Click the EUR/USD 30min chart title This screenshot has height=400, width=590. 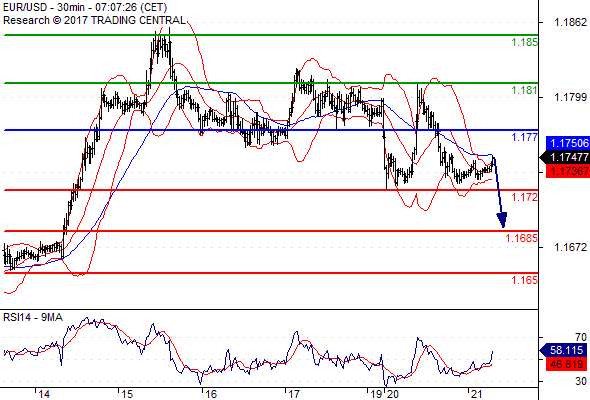[x=85, y=8]
